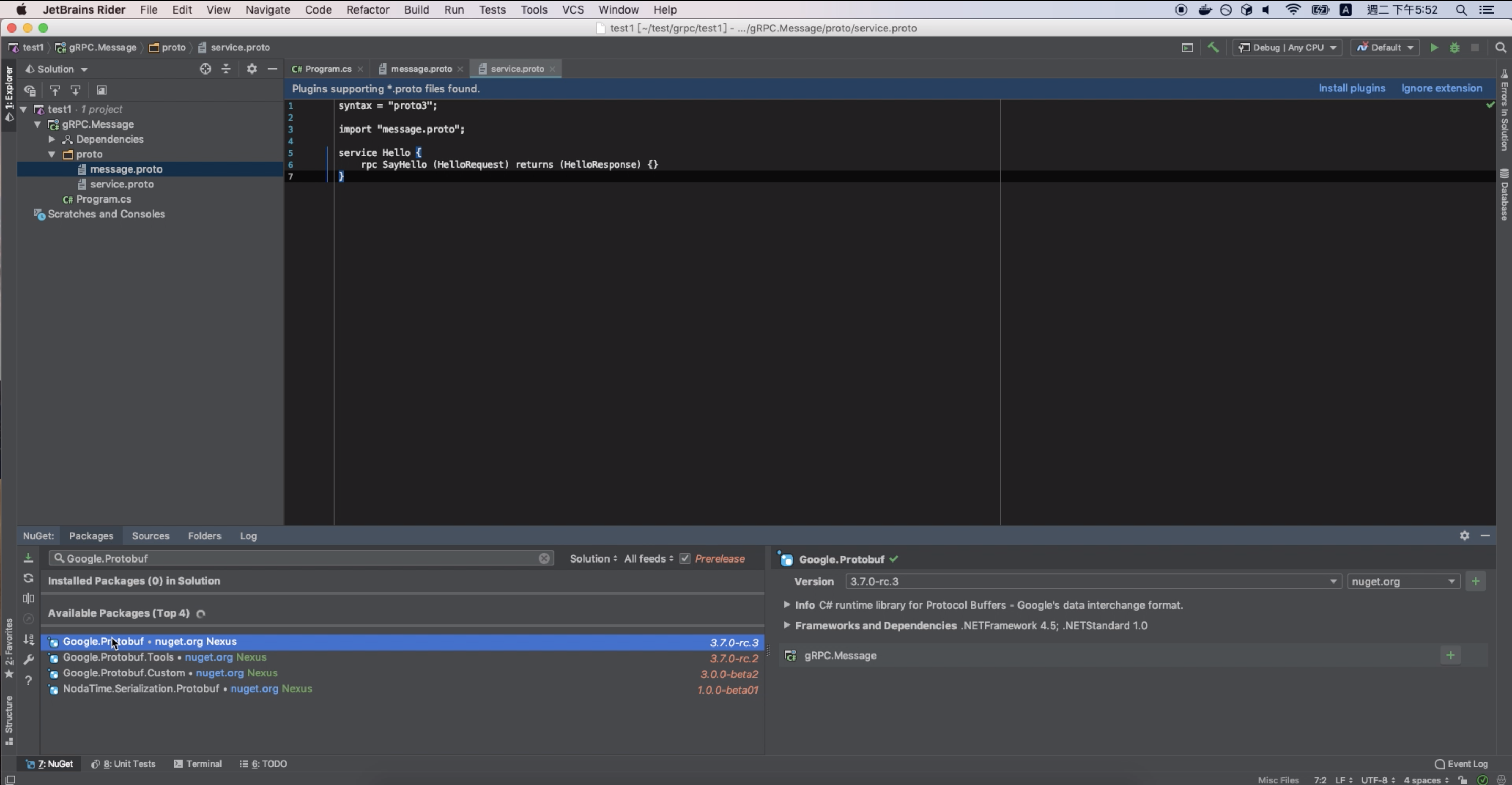Select Google.Protobuf.Tools package row
This screenshot has height=785, width=1512.
point(403,657)
